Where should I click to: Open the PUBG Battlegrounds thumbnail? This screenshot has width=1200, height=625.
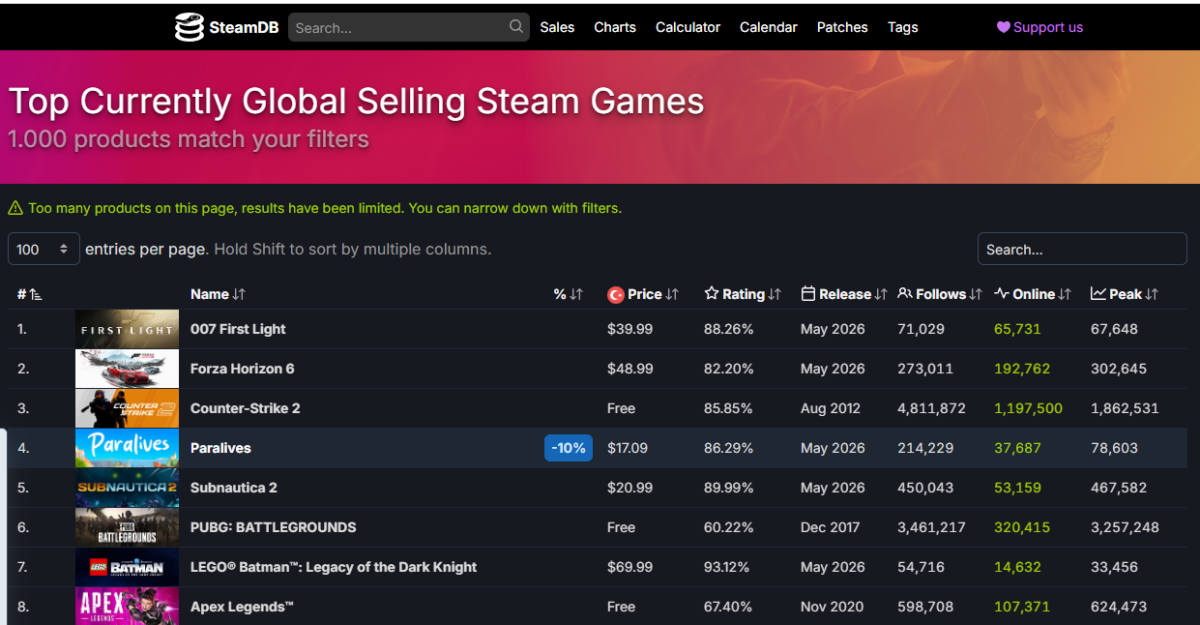coord(127,527)
